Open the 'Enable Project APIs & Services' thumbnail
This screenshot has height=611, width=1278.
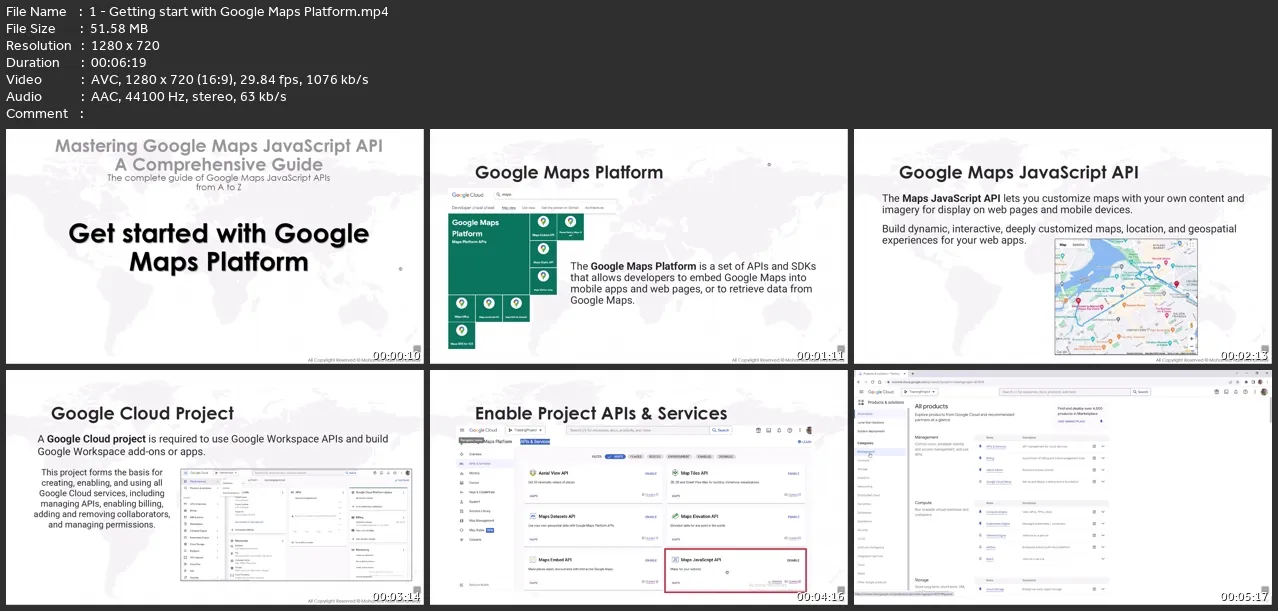point(639,488)
